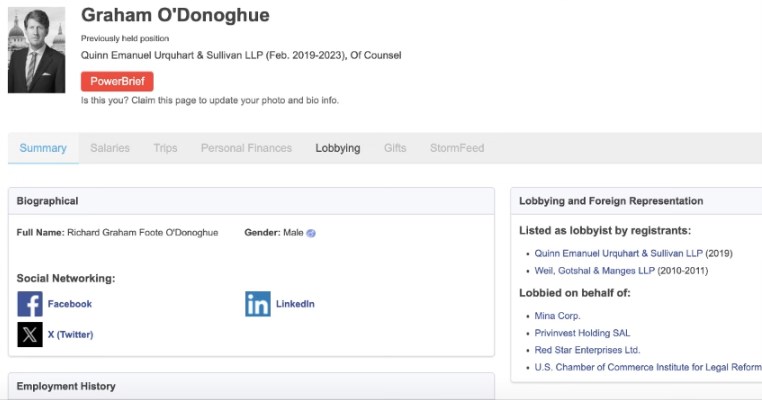Click the LinkedIn logo icon
Image resolution: width=762 pixels, height=400 pixels.
point(258,304)
